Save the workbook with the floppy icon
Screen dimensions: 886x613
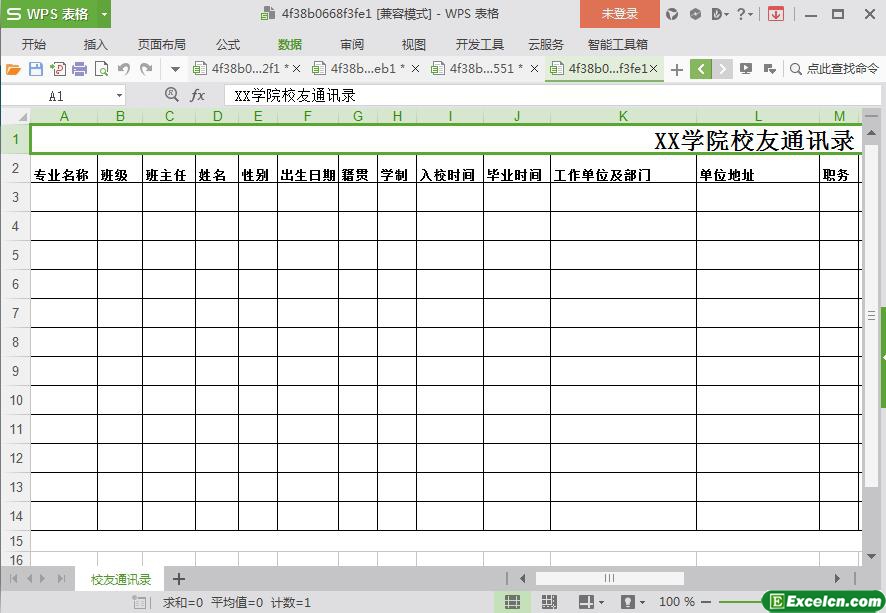[x=36, y=69]
